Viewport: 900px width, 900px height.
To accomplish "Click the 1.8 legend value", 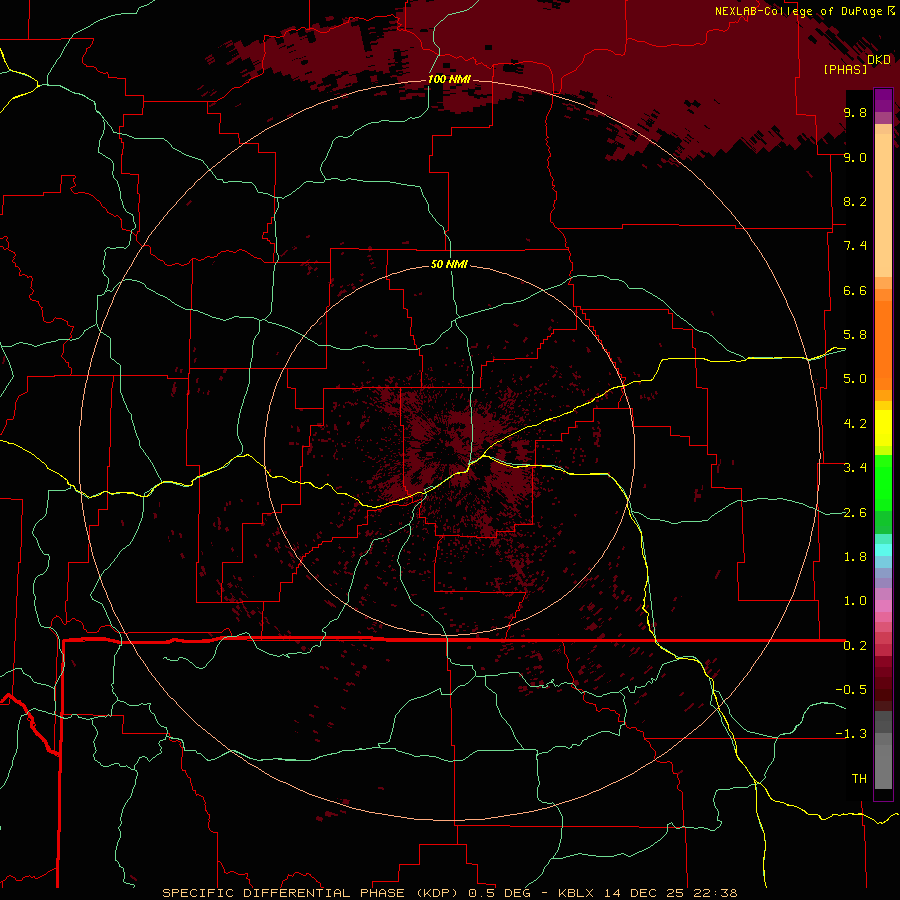I will [x=855, y=557].
